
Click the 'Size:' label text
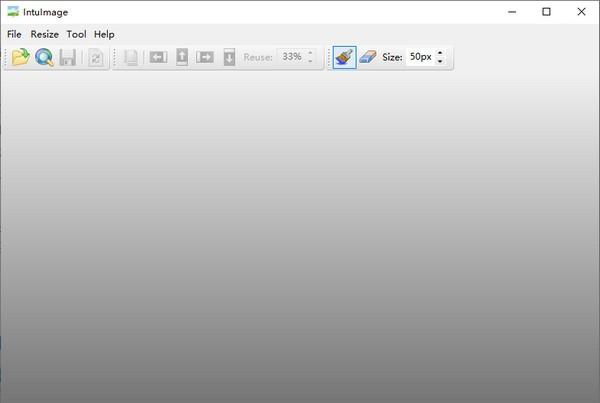392,57
